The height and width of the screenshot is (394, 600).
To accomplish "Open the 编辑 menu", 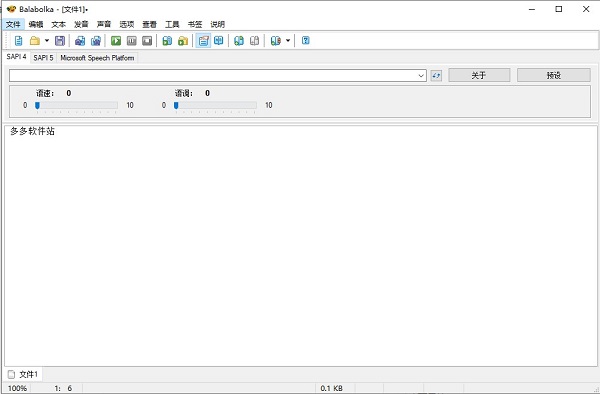I will [36, 24].
